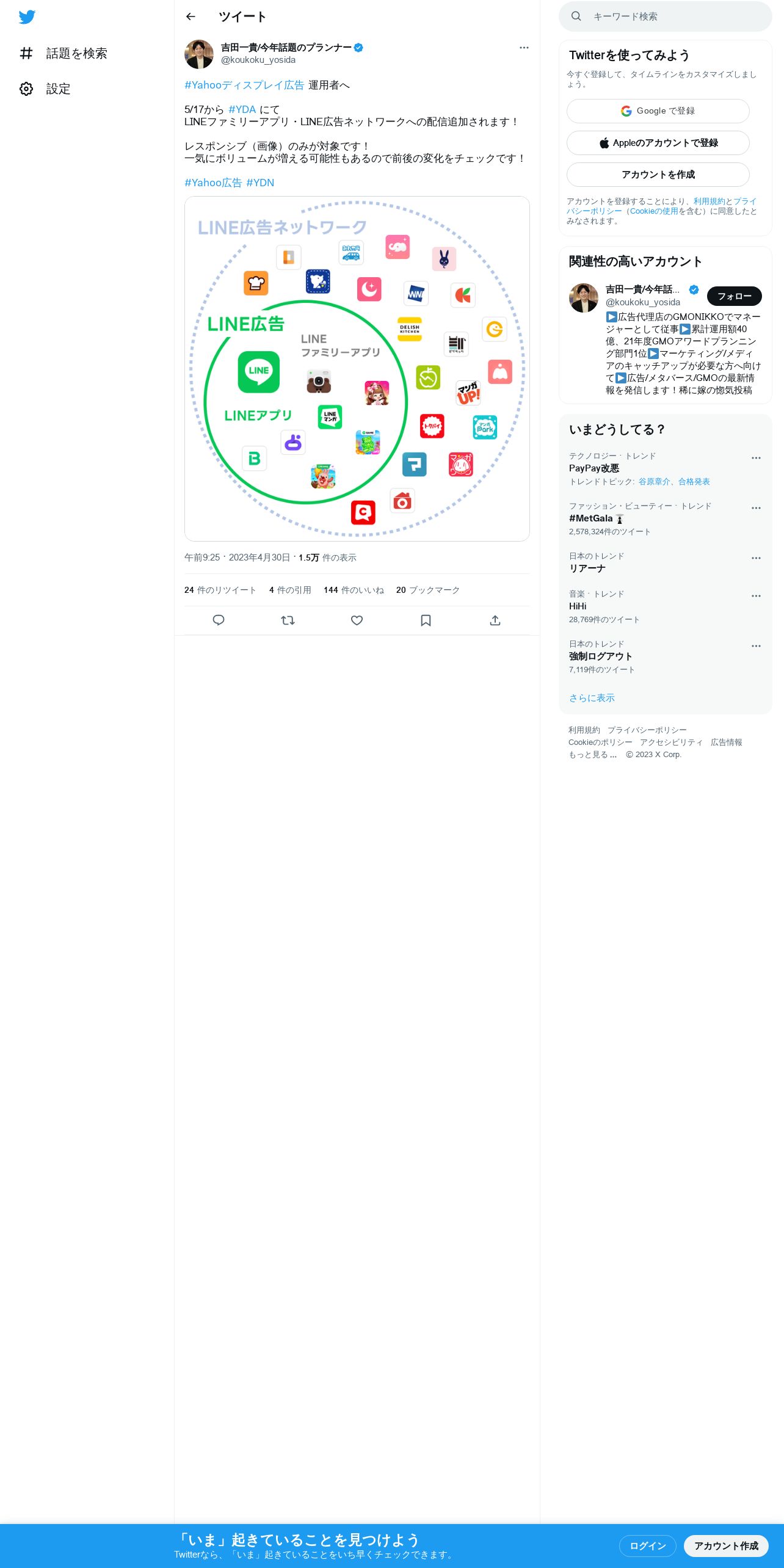This screenshot has width=784, height=1568.
Task: Open footer プライバシーポリシー link
Action: pos(647,730)
